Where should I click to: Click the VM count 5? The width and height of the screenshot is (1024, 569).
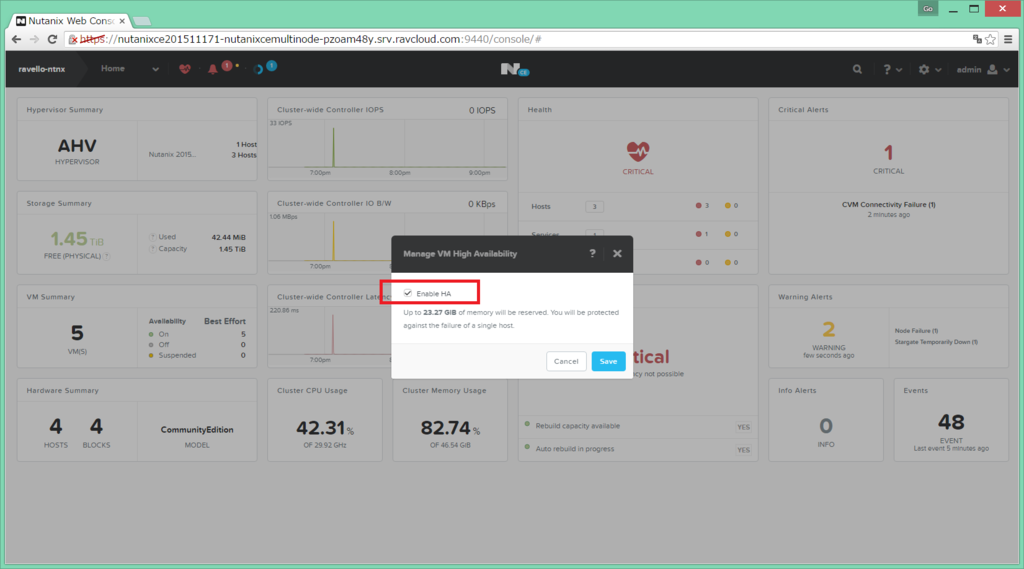77,333
